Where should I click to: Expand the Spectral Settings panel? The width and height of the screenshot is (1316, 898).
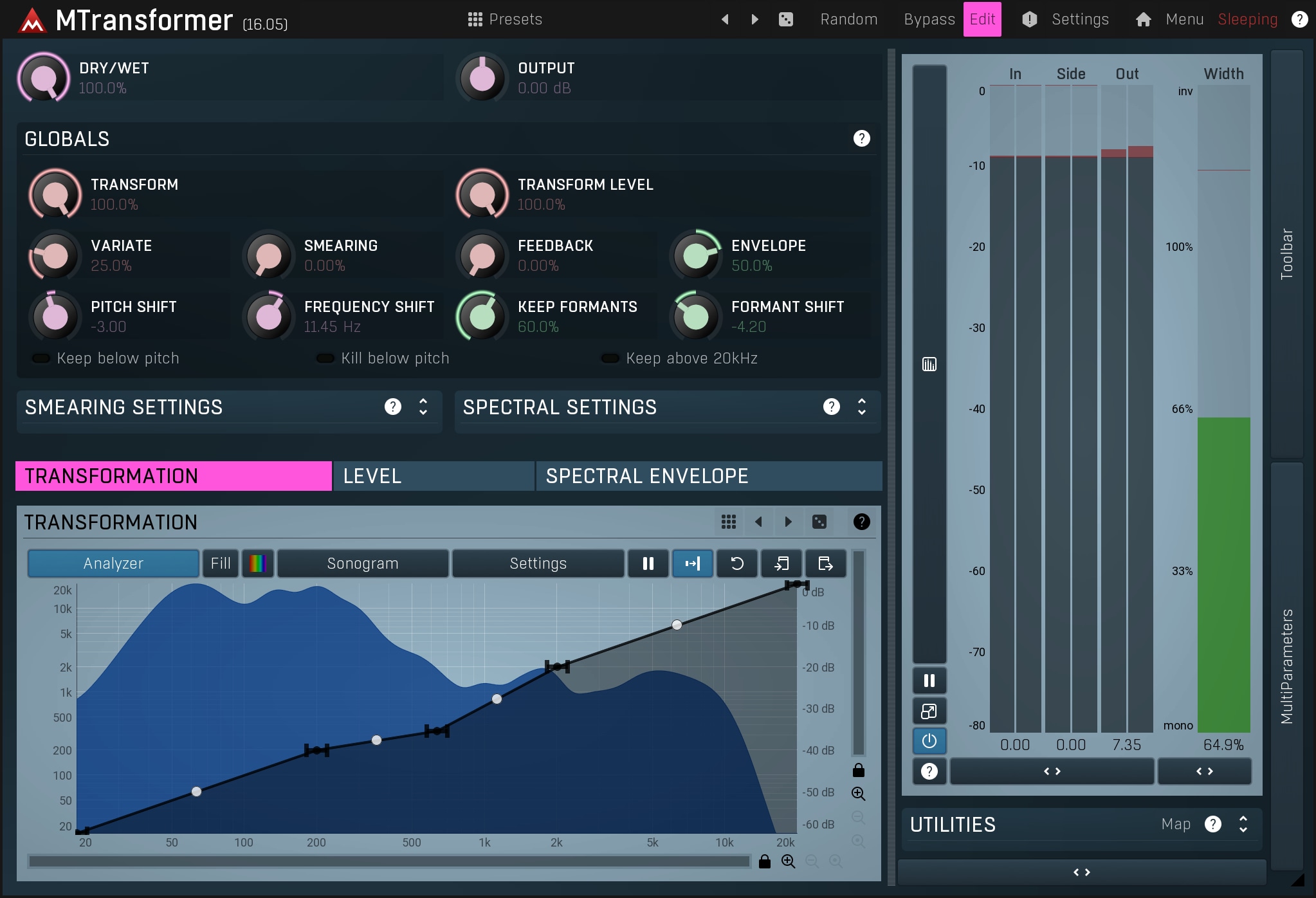click(x=862, y=407)
